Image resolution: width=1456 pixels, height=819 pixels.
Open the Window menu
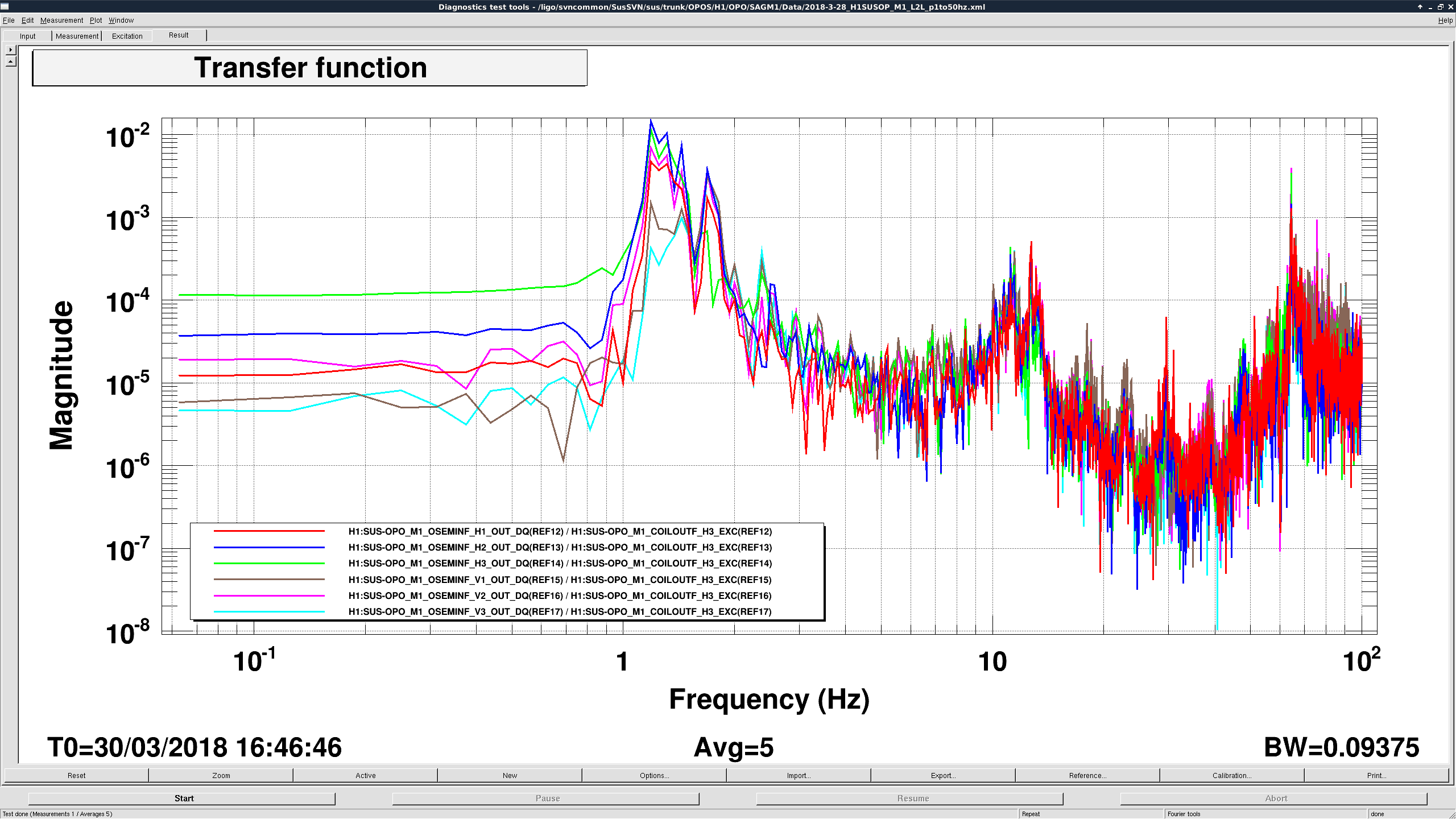(x=121, y=20)
